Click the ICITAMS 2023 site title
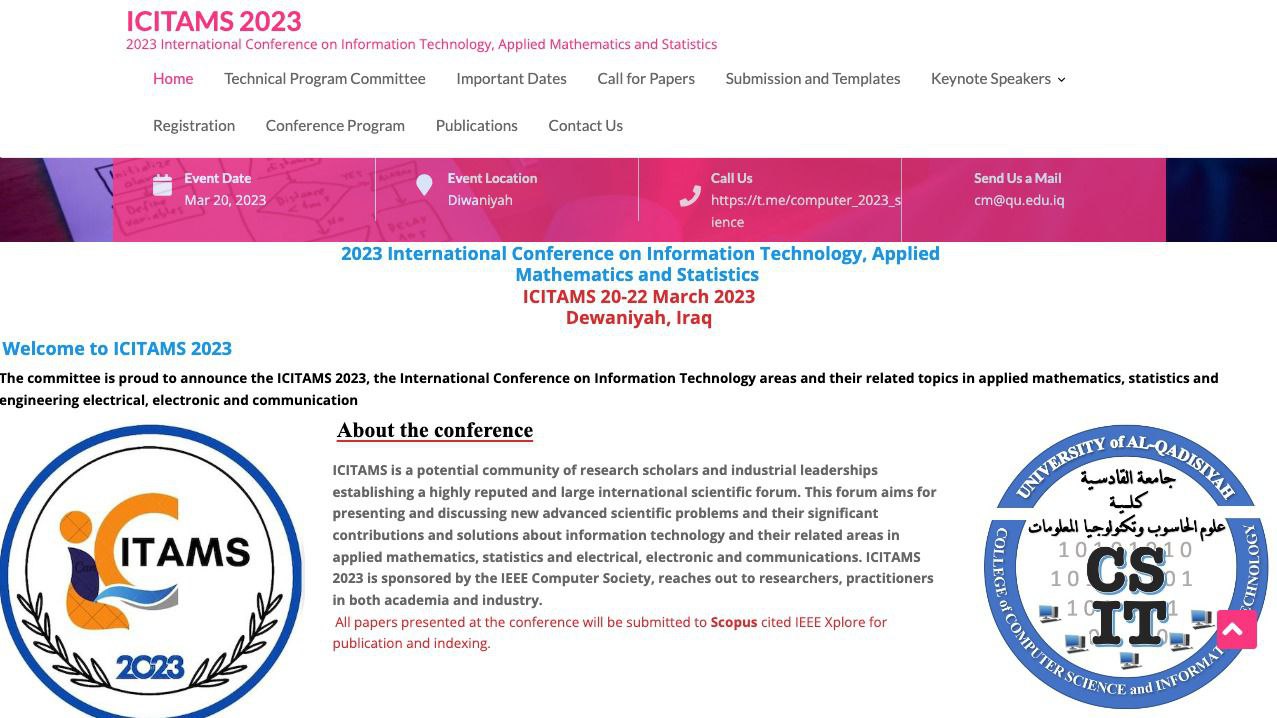1277x718 pixels. click(x=213, y=21)
